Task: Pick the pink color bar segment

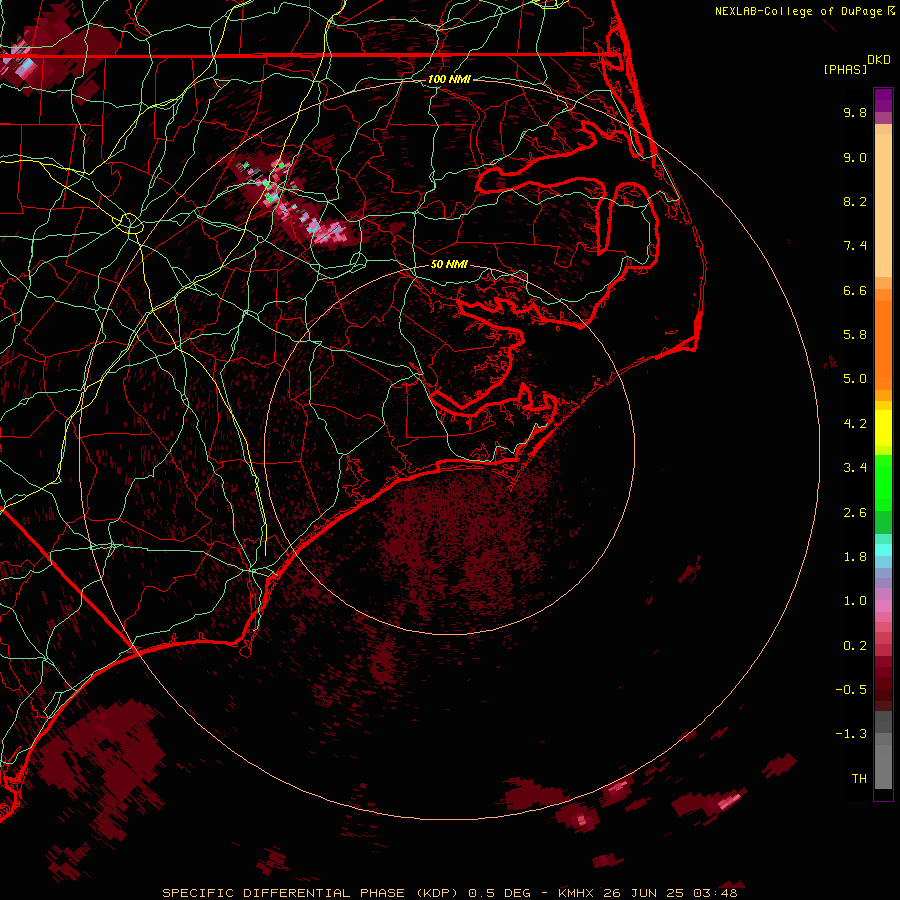Action: (883, 606)
